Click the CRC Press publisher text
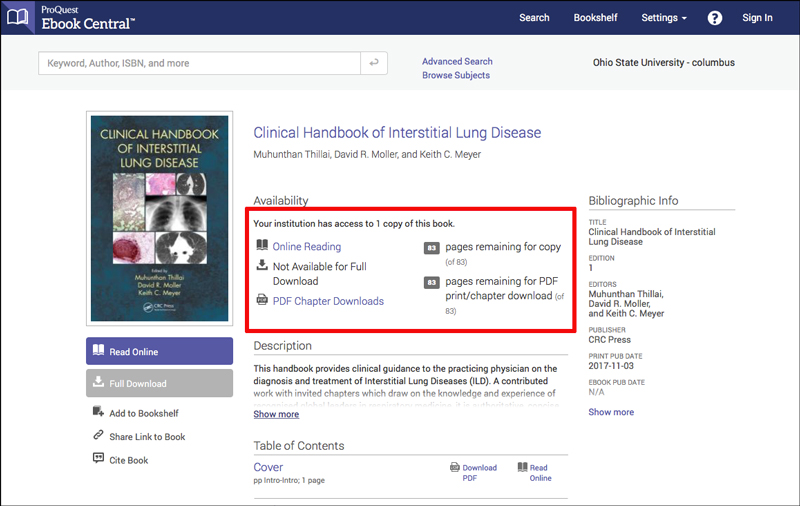The height and width of the screenshot is (506, 800). [x=609, y=340]
